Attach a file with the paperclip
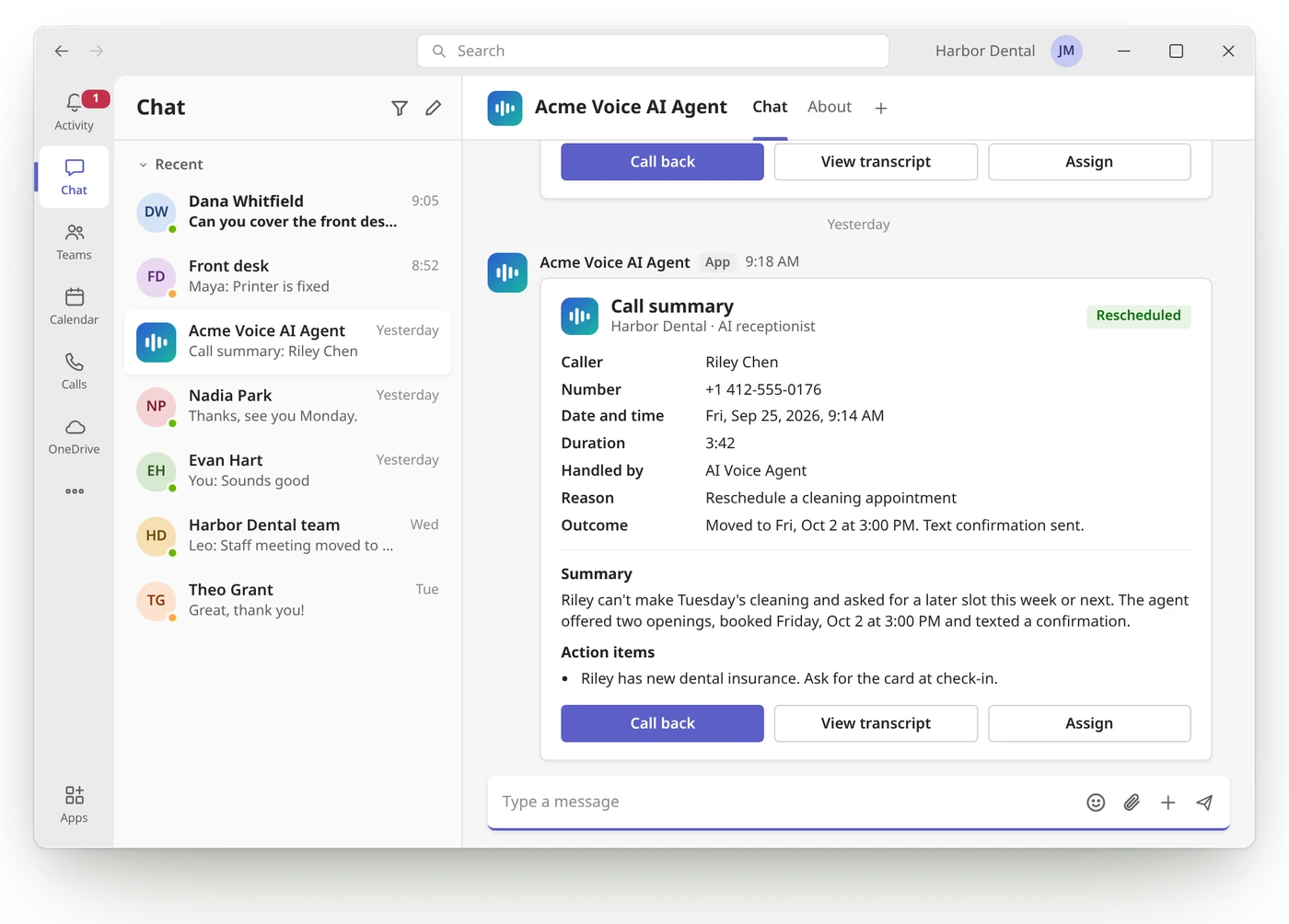 pyautogui.click(x=1132, y=803)
